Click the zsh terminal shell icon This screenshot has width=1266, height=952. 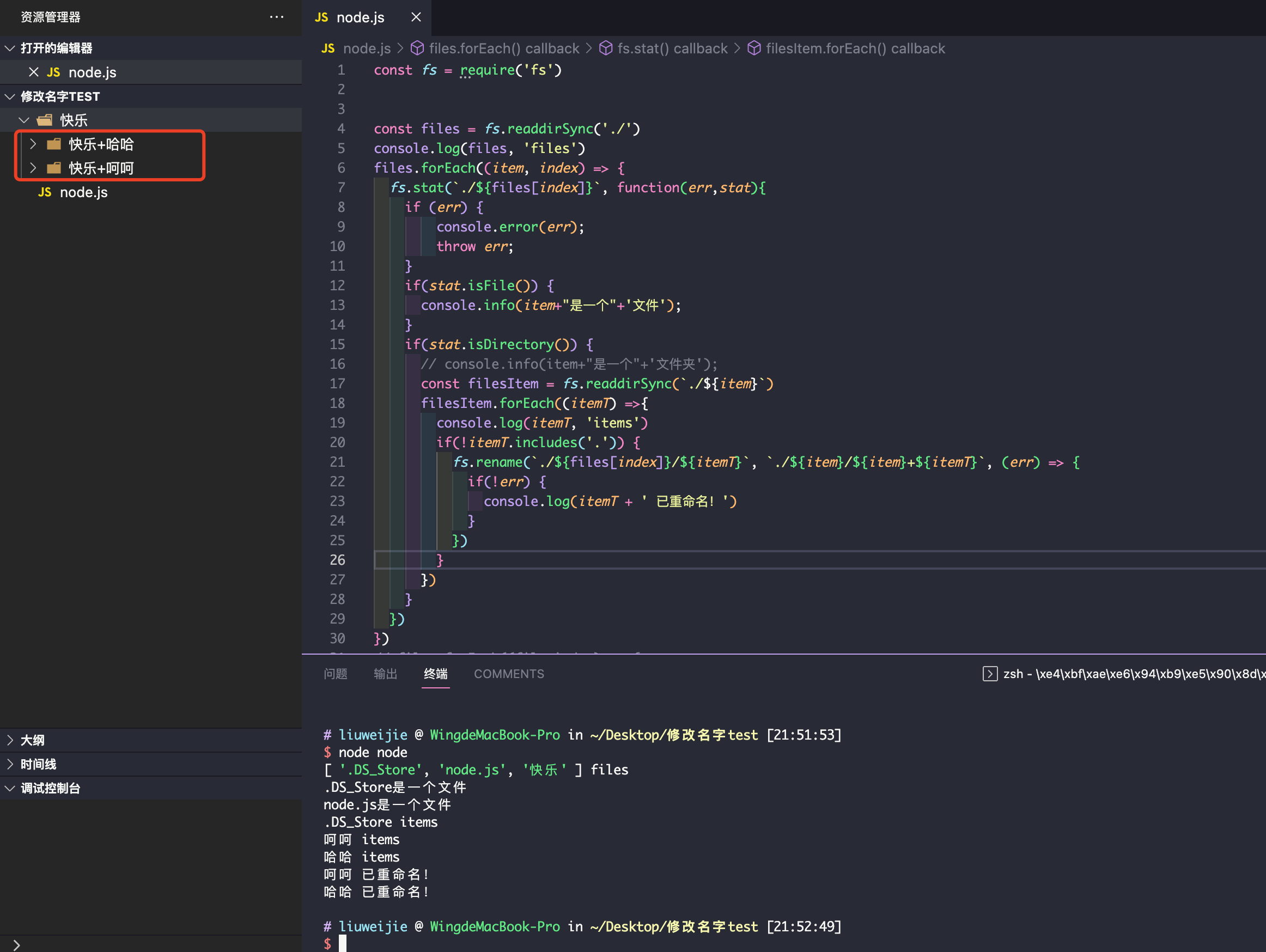click(x=990, y=674)
